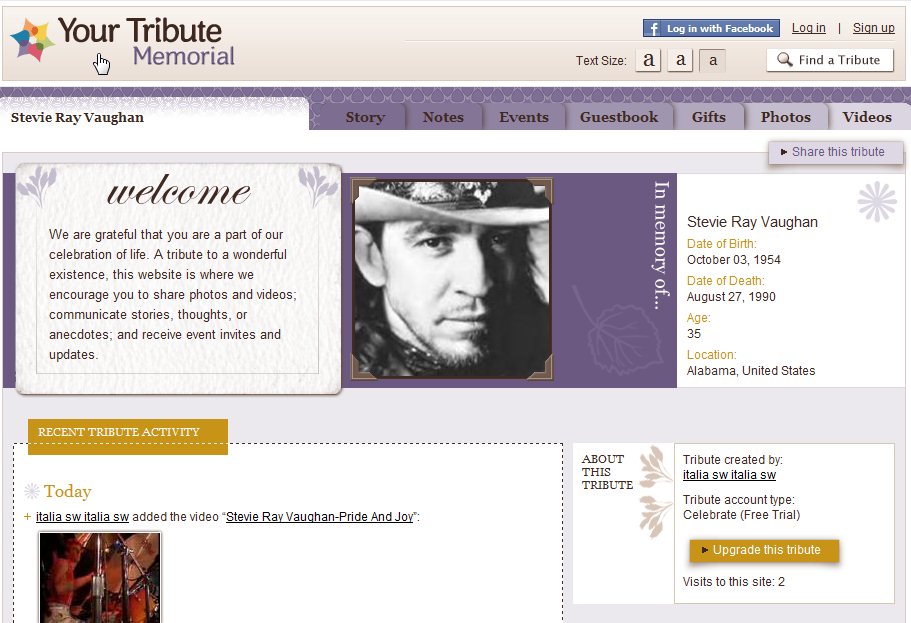Click the date of death August 27, 1990
911x623 pixels.
[x=731, y=297]
